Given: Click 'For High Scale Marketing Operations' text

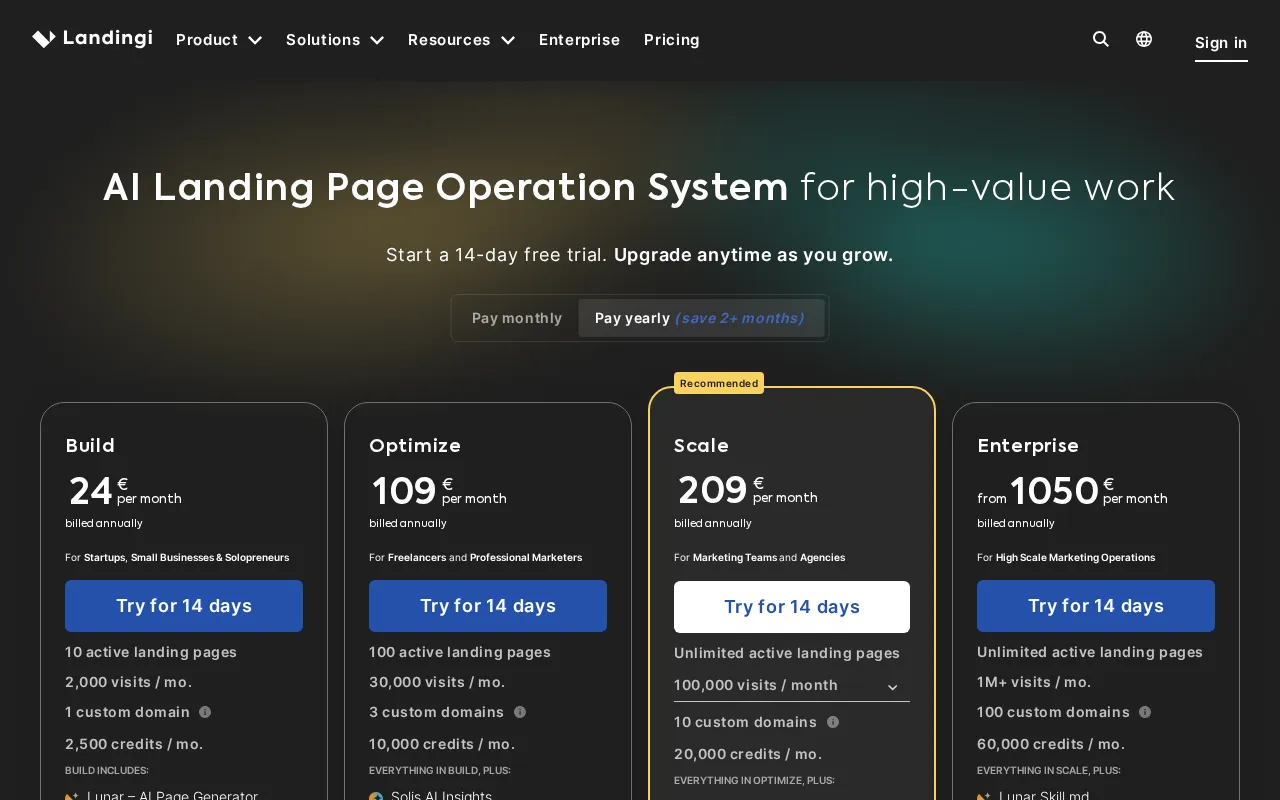Looking at the screenshot, I should click(x=1066, y=557).
